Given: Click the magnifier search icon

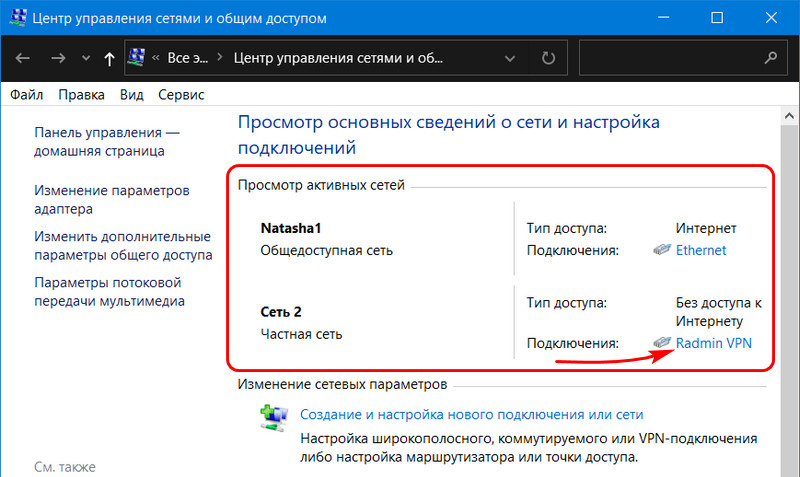Looking at the screenshot, I should (x=770, y=58).
